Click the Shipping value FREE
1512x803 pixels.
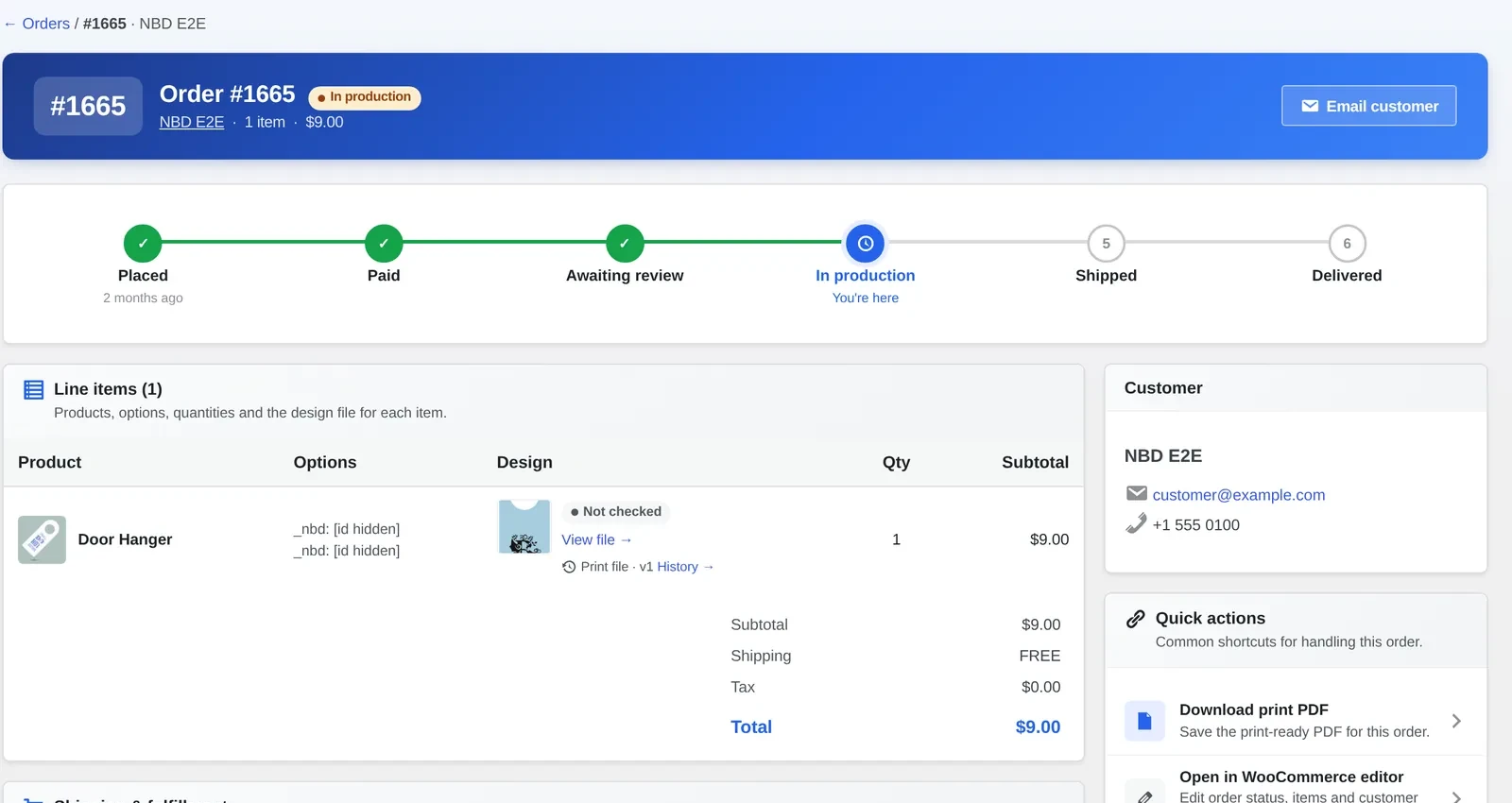(x=1039, y=656)
